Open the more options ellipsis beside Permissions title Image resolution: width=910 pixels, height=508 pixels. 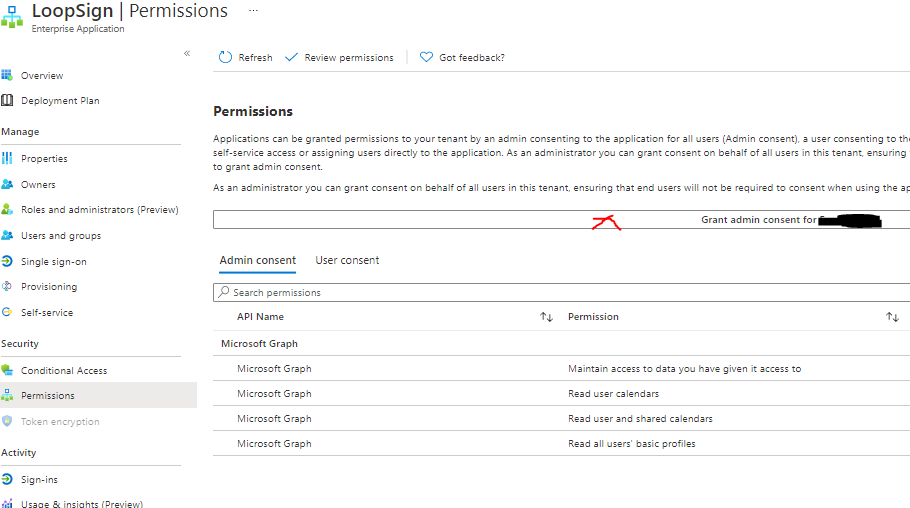pyautogui.click(x=254, y=10)
